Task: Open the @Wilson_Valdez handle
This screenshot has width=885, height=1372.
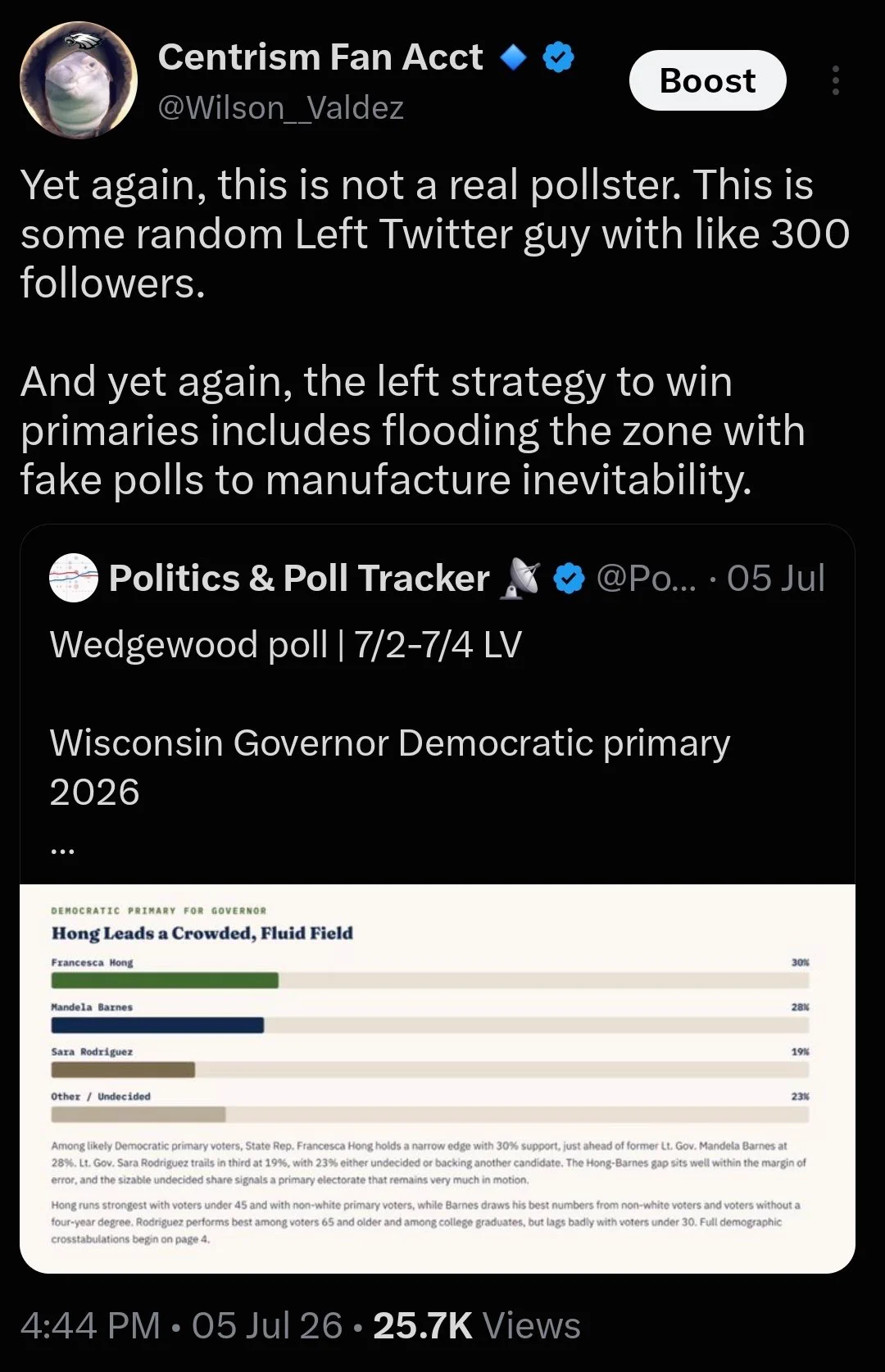Action: (281, 107)
